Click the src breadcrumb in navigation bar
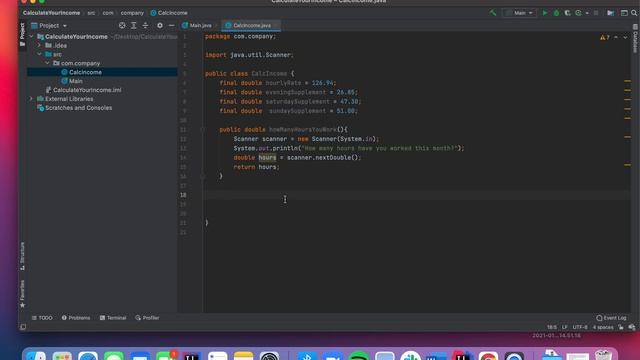Viewport: 640px width, 360px height. 91,13
